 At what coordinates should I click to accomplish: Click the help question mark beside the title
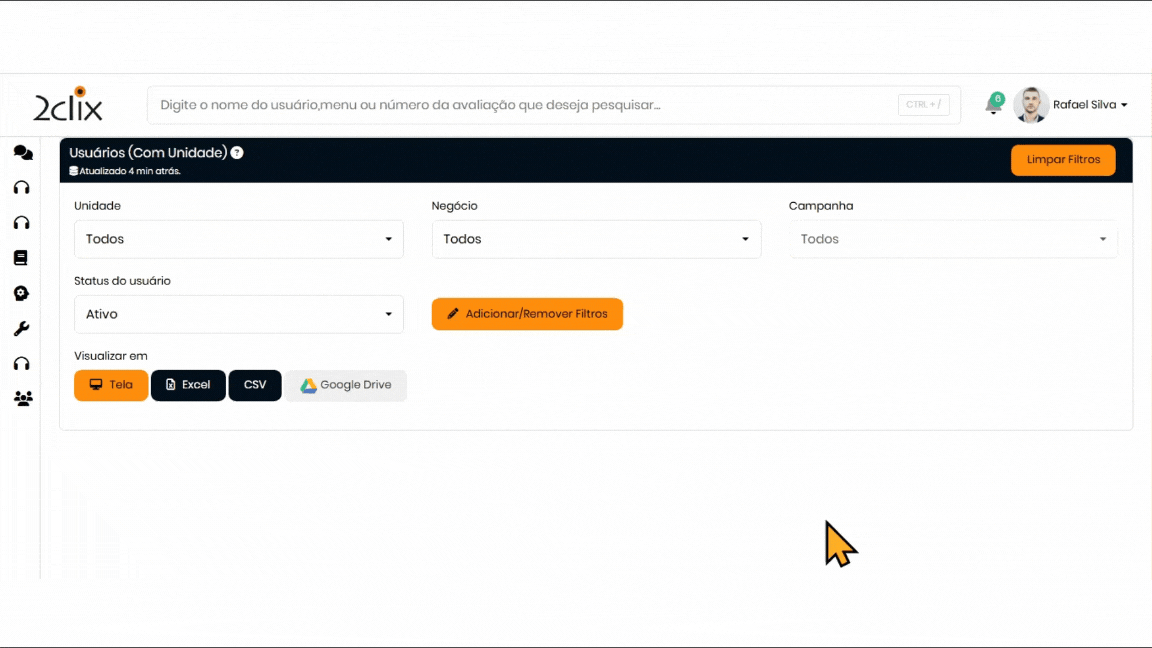(x=237, y=153)
